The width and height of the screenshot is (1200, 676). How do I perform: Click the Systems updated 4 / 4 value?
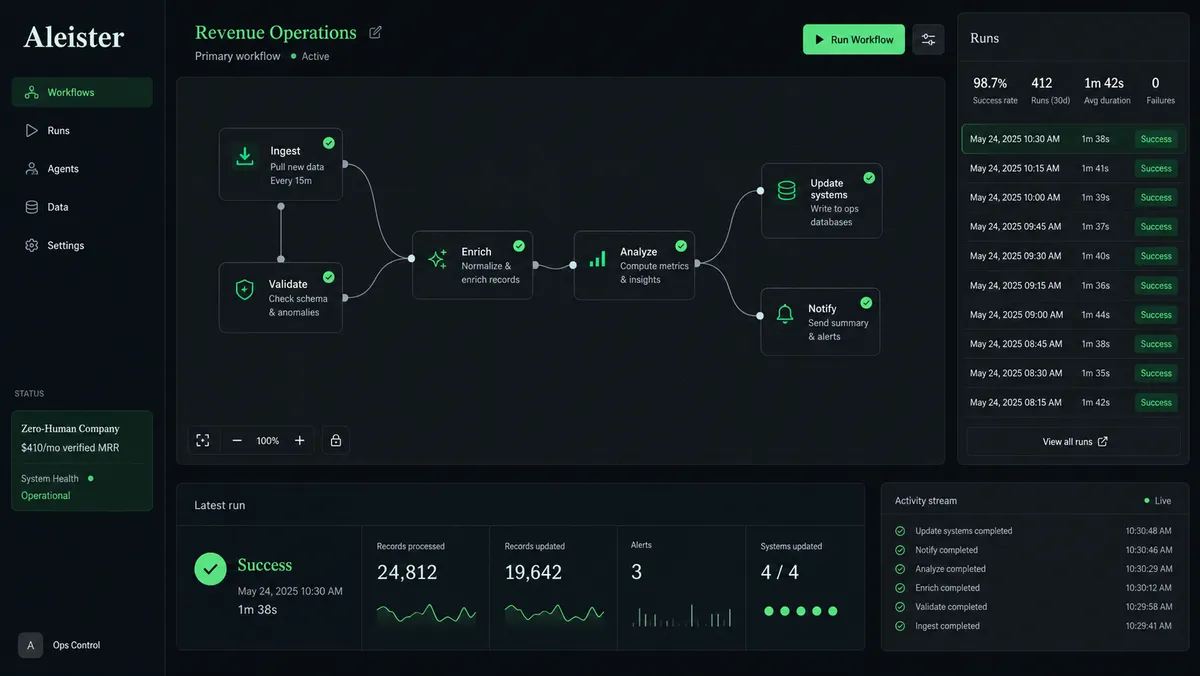[779, 572]
